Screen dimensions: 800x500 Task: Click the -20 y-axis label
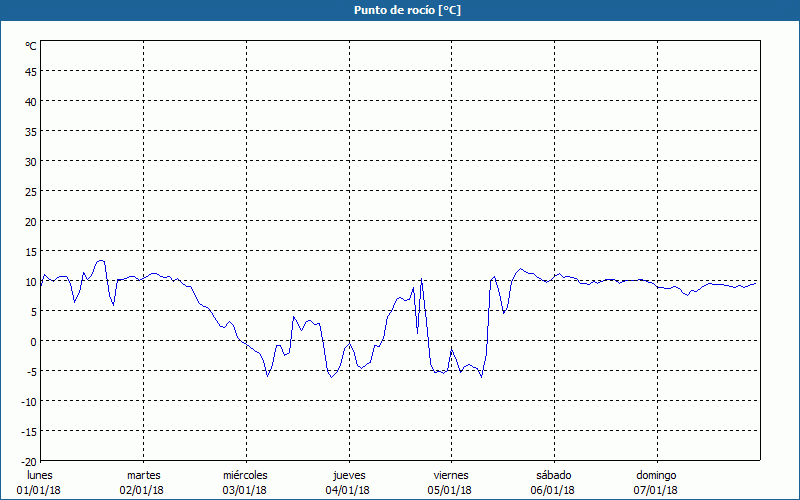(x=29, y=461)
